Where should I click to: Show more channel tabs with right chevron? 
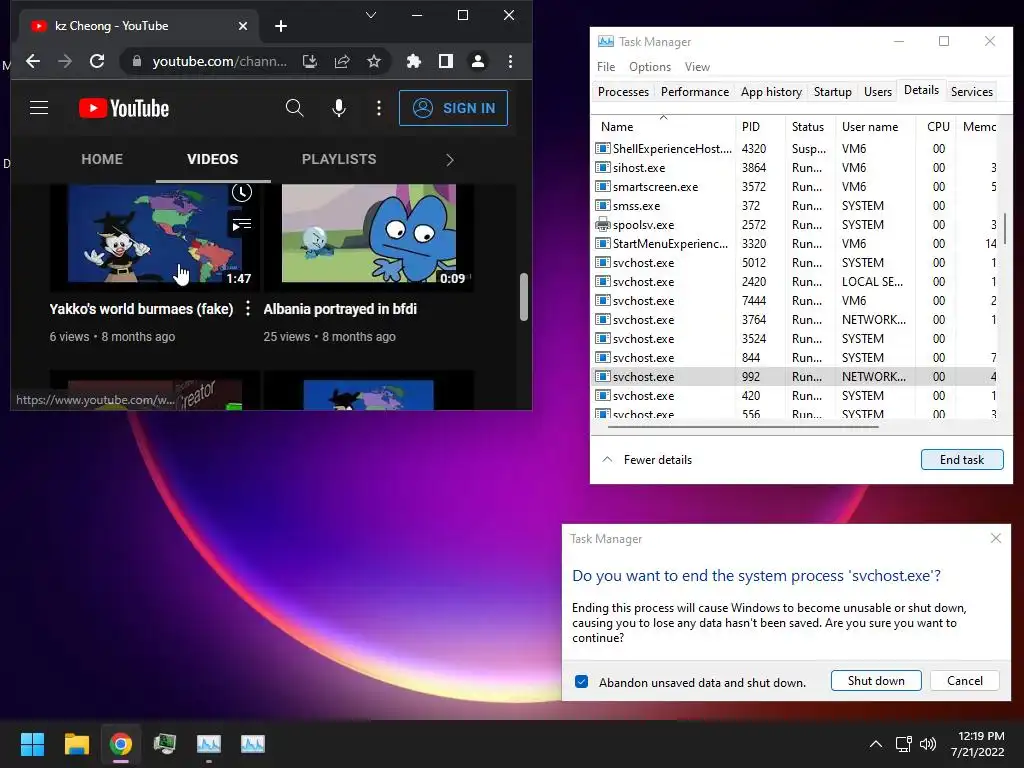coord(449,160)
